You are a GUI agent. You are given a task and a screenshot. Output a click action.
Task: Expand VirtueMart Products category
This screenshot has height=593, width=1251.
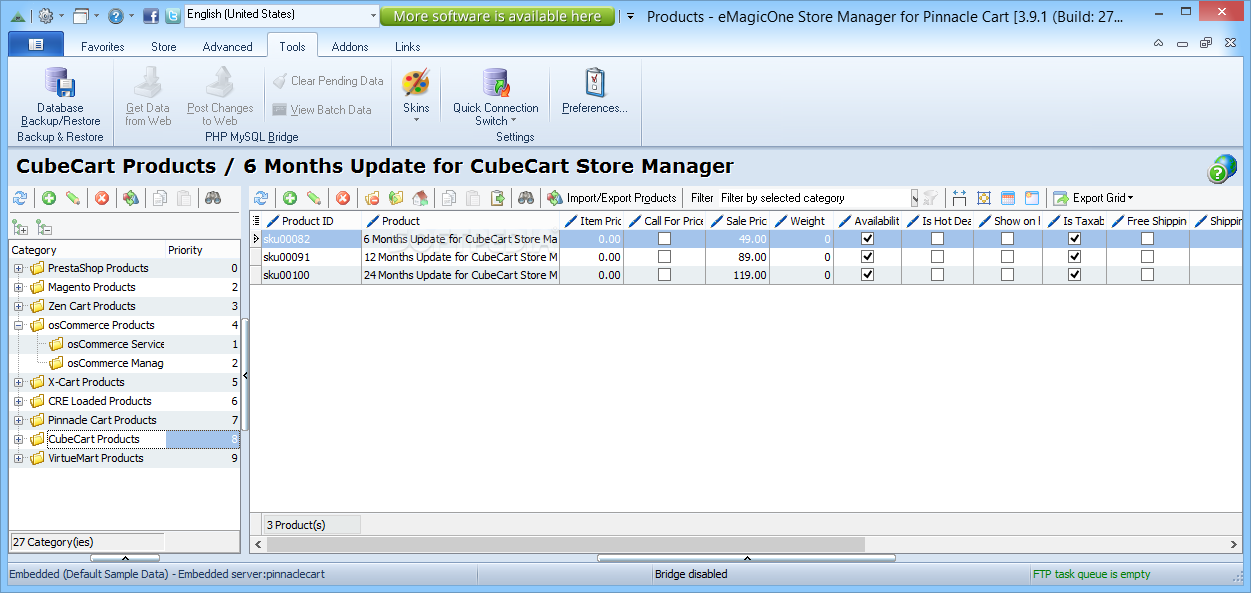(x=19, y=458)
